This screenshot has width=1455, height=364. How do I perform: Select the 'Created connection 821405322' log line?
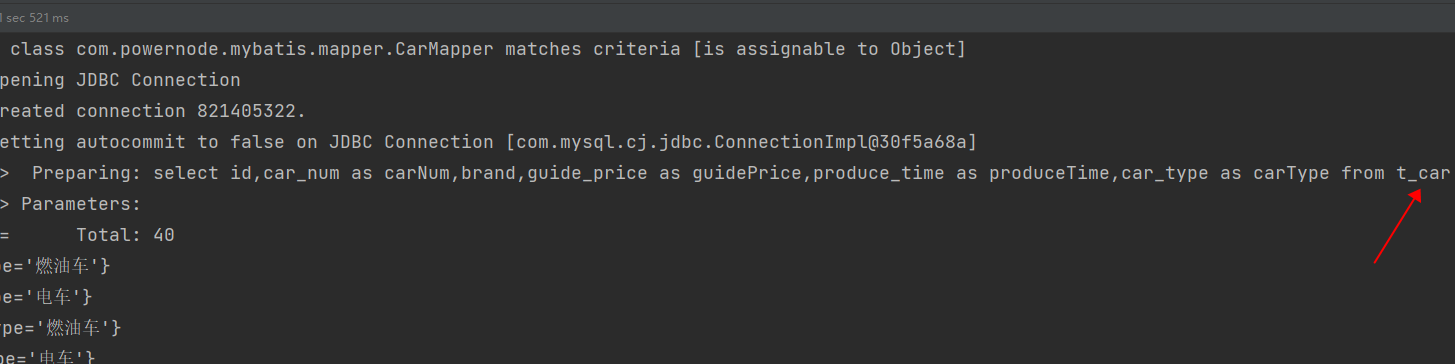click(153, 111)
